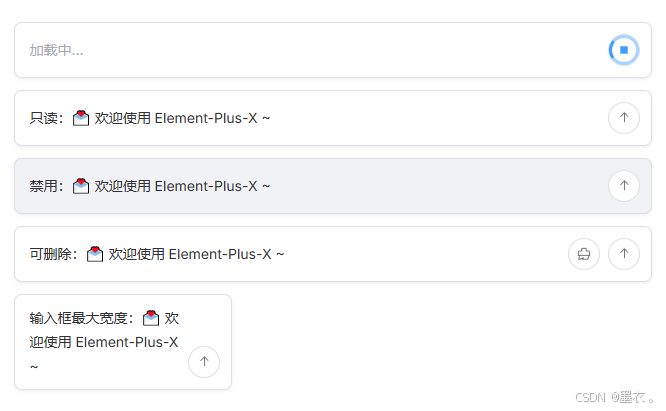Click the 只读： label text
This screenshot has height=411, width=666.
[x=46, y=118]
